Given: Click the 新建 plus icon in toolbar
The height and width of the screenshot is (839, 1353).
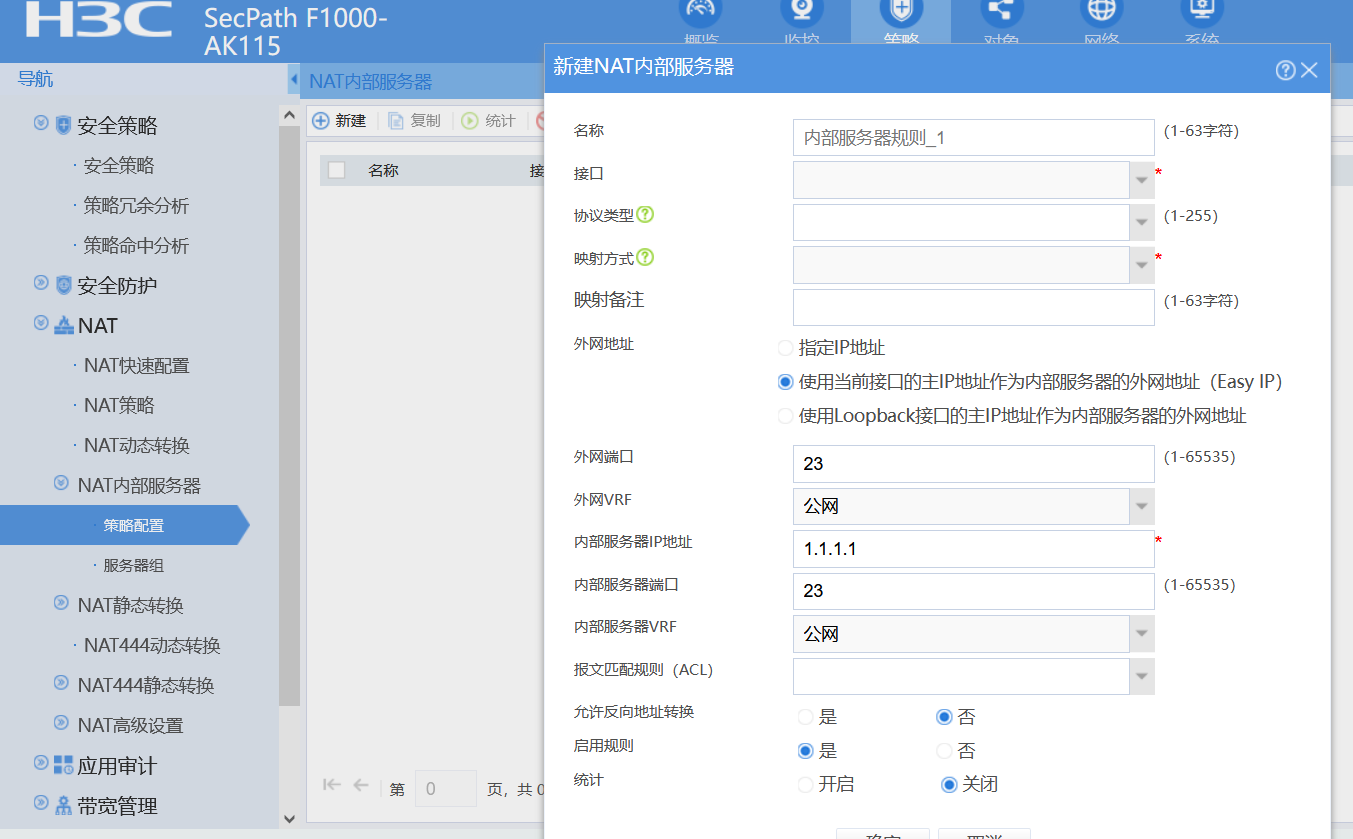Looking at the screenshot, I should click(x=321, y=121).
